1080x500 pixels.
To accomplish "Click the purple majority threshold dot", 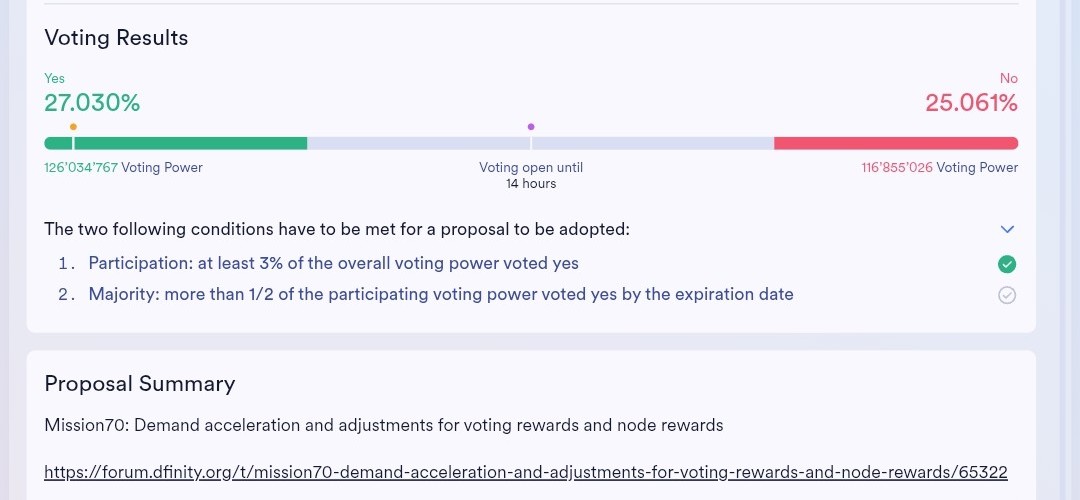I will 531,127.
